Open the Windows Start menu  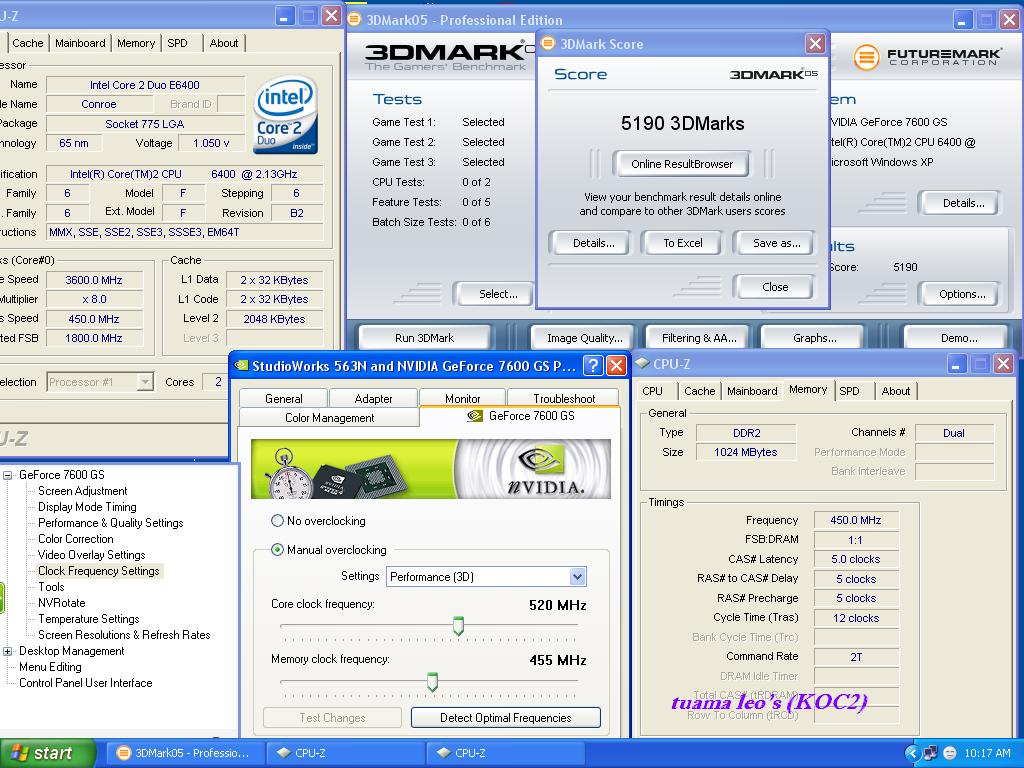click(x=48, y=753)
